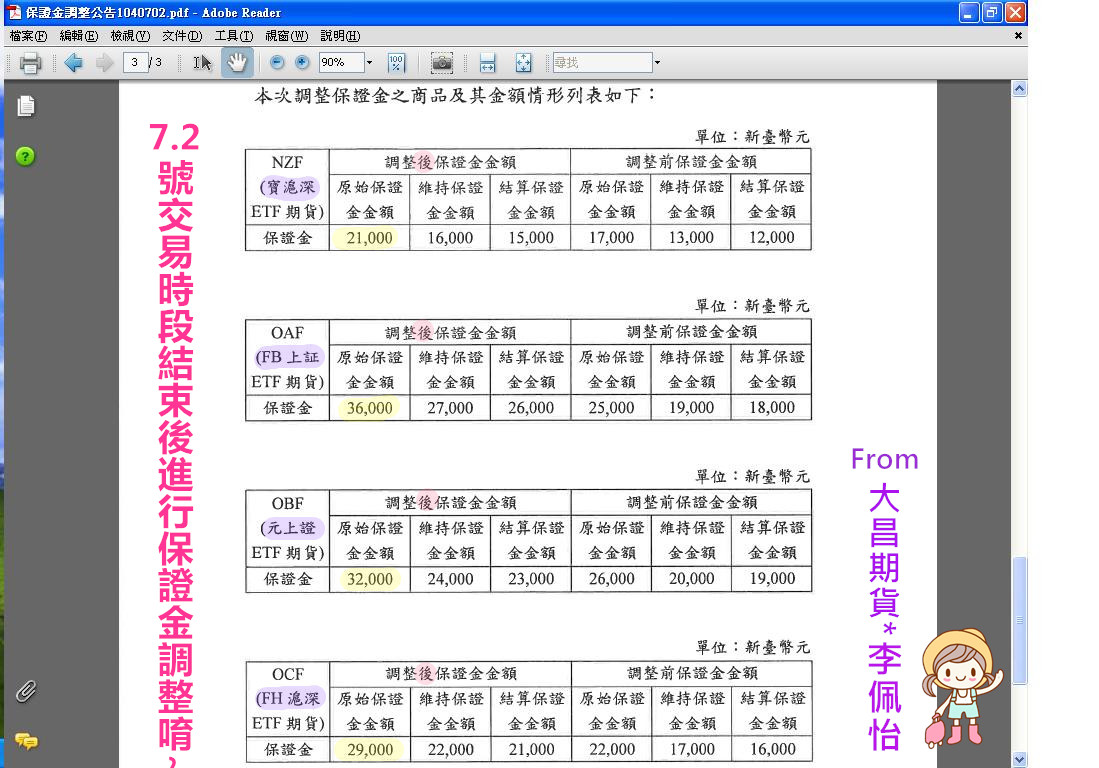Open the 檢視(V) menu
The height and width of the screenshot is (768, 1099).
(130, 36)
